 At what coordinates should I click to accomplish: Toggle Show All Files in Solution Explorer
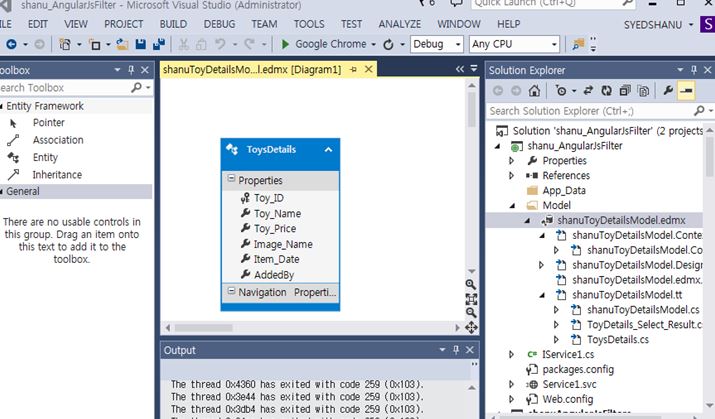coord(643,91)
